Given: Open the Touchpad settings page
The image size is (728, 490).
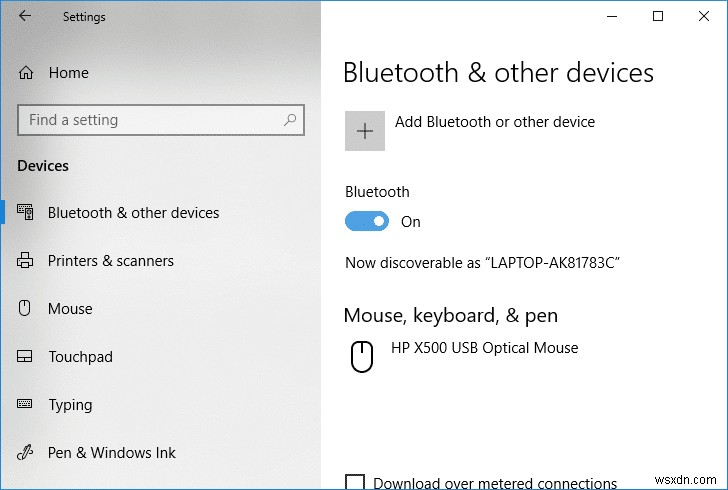Looking at the screenshot, I should pyautogui.click(x=80, y=357).
